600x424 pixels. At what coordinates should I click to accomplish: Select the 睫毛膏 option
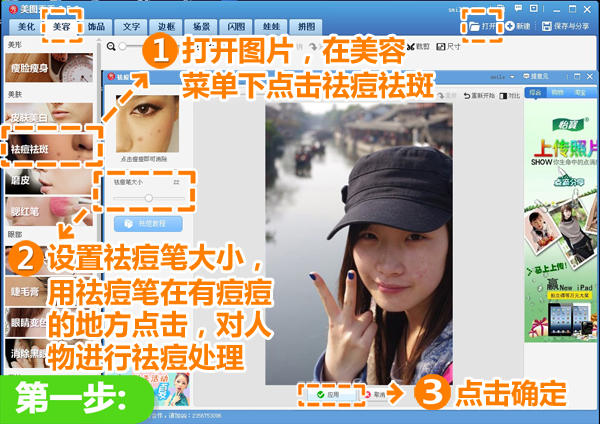pos(27,292)
